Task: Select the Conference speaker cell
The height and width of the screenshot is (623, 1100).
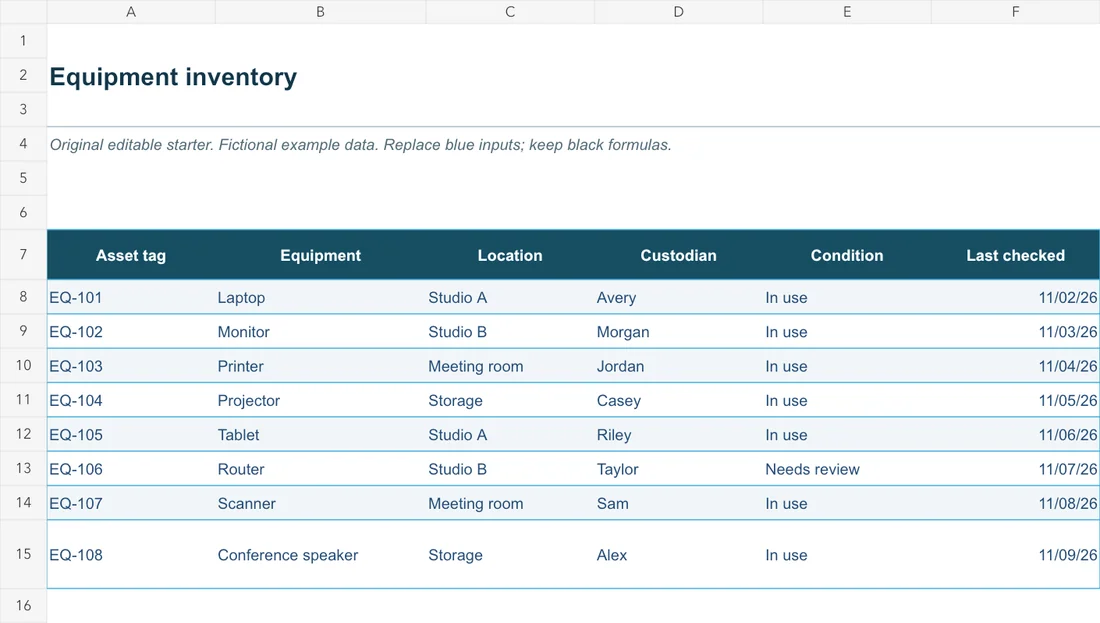Action: (x=321, y=555)
